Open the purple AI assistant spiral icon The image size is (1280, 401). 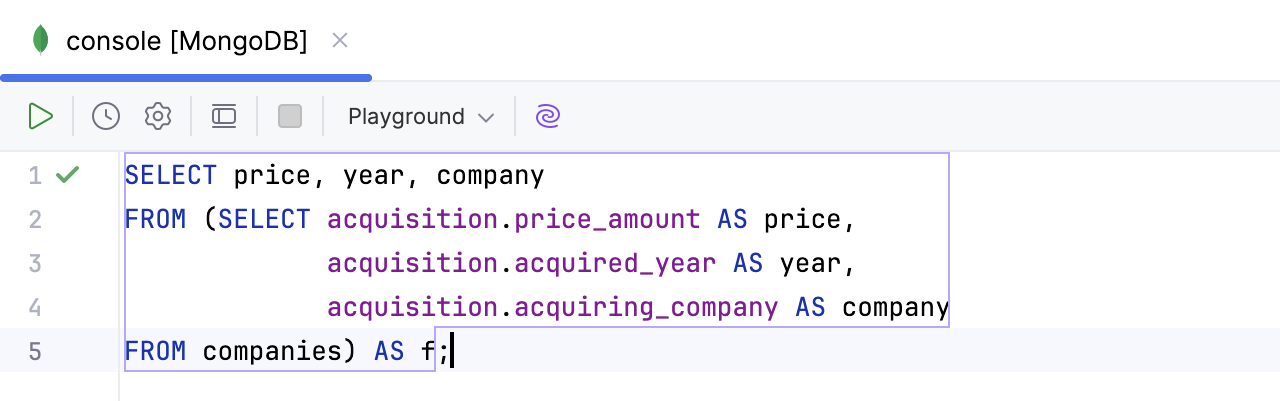[547, 116]
